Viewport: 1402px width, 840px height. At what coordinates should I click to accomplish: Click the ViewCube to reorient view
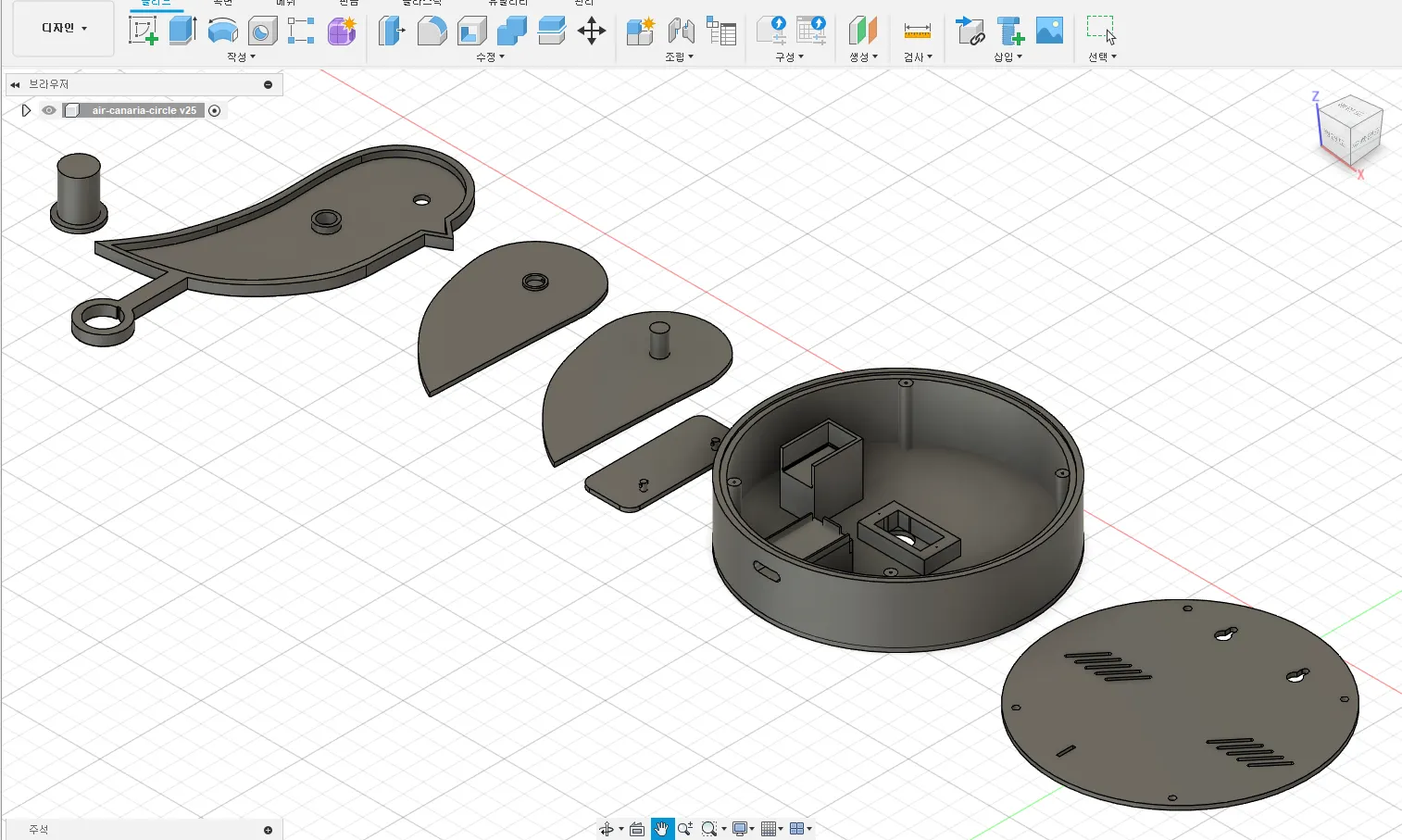point(1351,131)
